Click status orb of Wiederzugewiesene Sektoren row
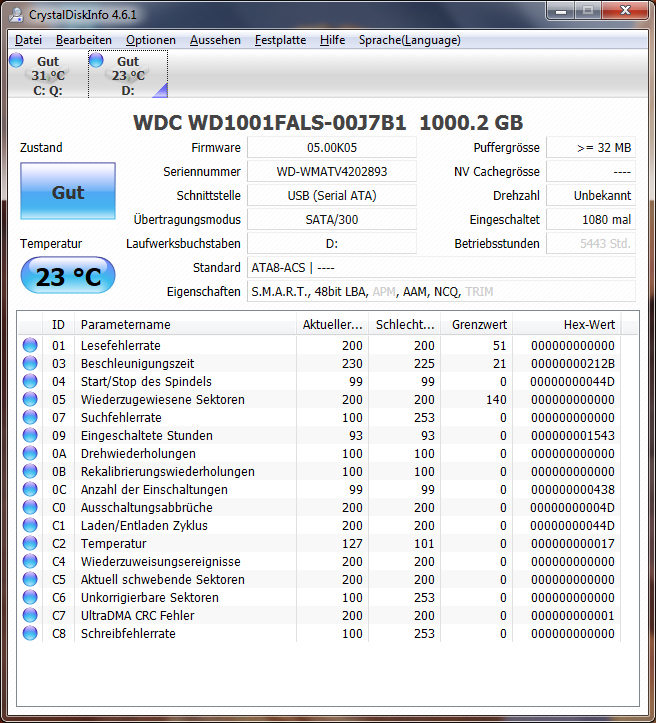 pos(30,399)
